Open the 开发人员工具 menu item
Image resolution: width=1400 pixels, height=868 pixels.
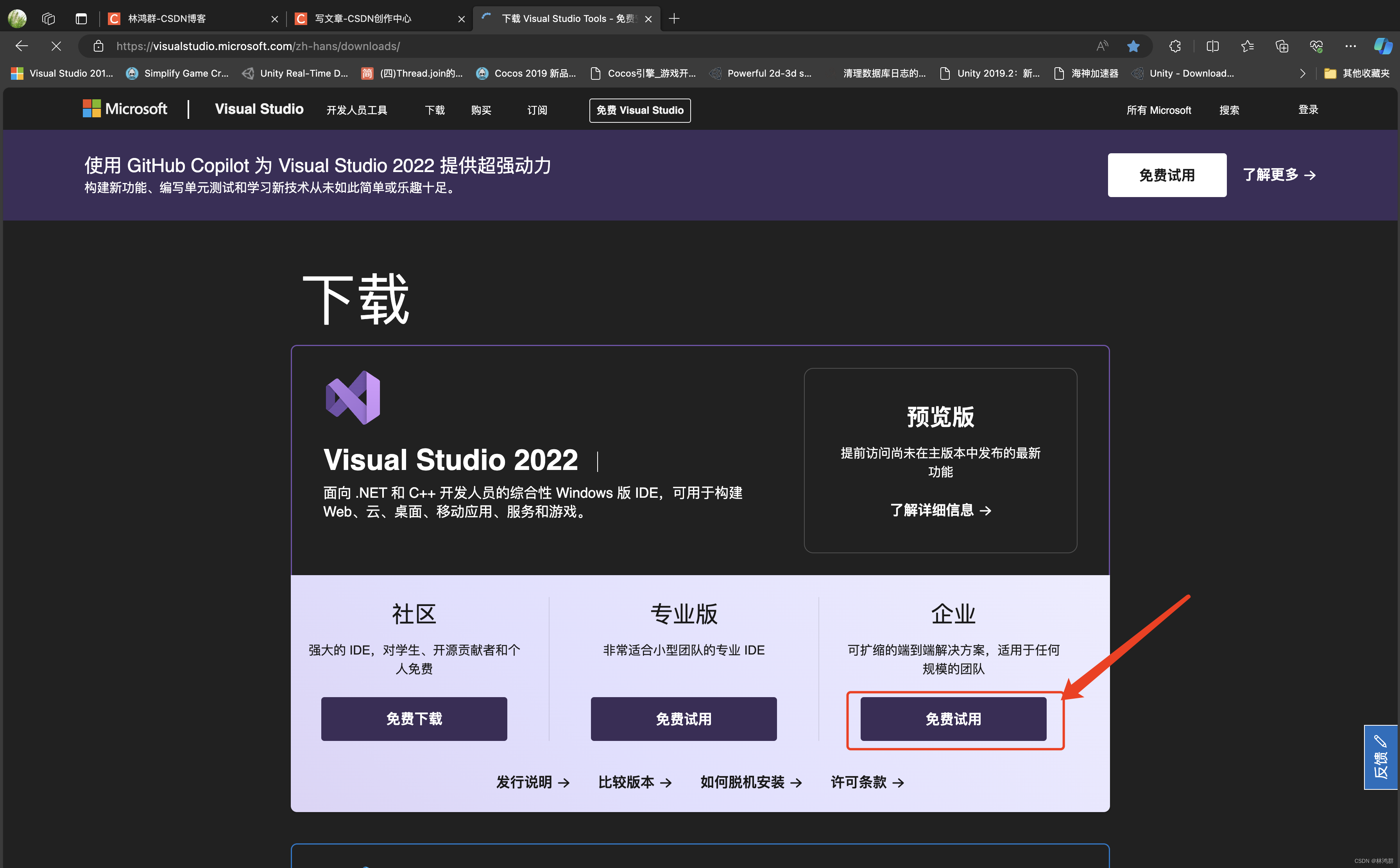click(356, 109)
